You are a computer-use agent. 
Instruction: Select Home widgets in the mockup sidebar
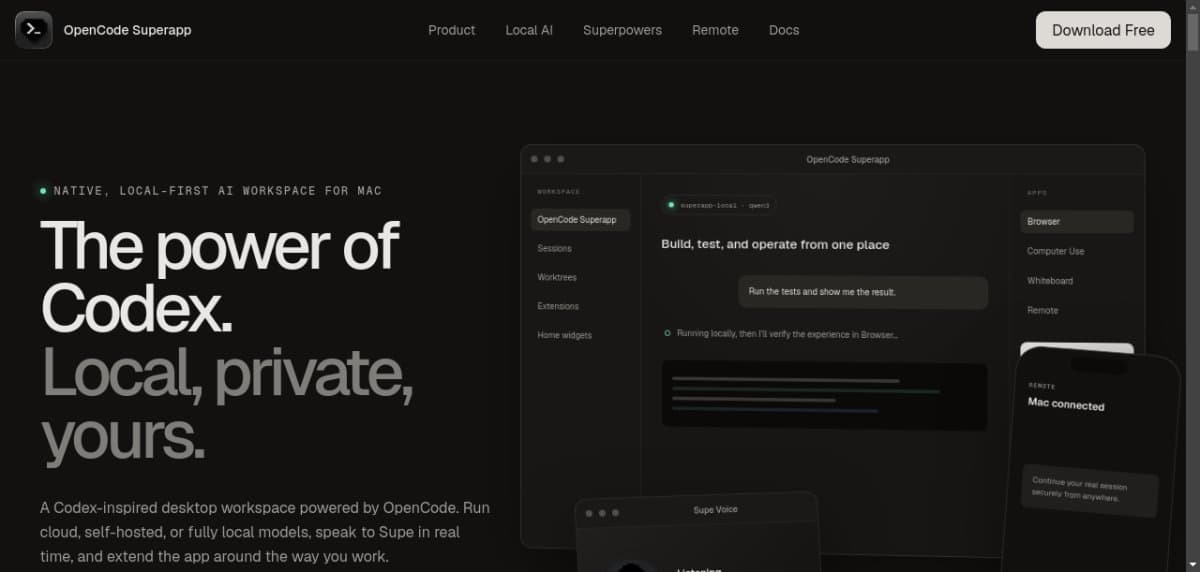(x=565, y=335)
